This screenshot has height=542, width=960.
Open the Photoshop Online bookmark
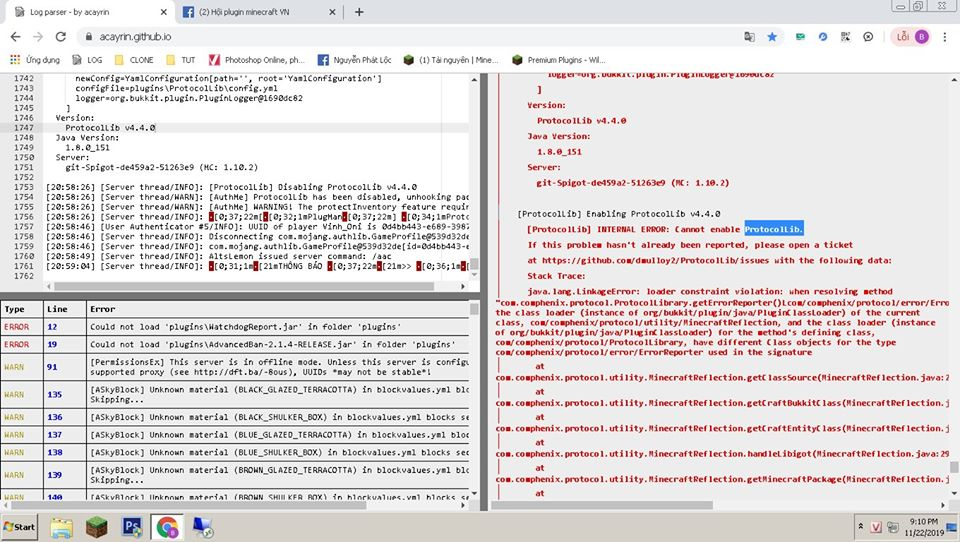[257, 60]
